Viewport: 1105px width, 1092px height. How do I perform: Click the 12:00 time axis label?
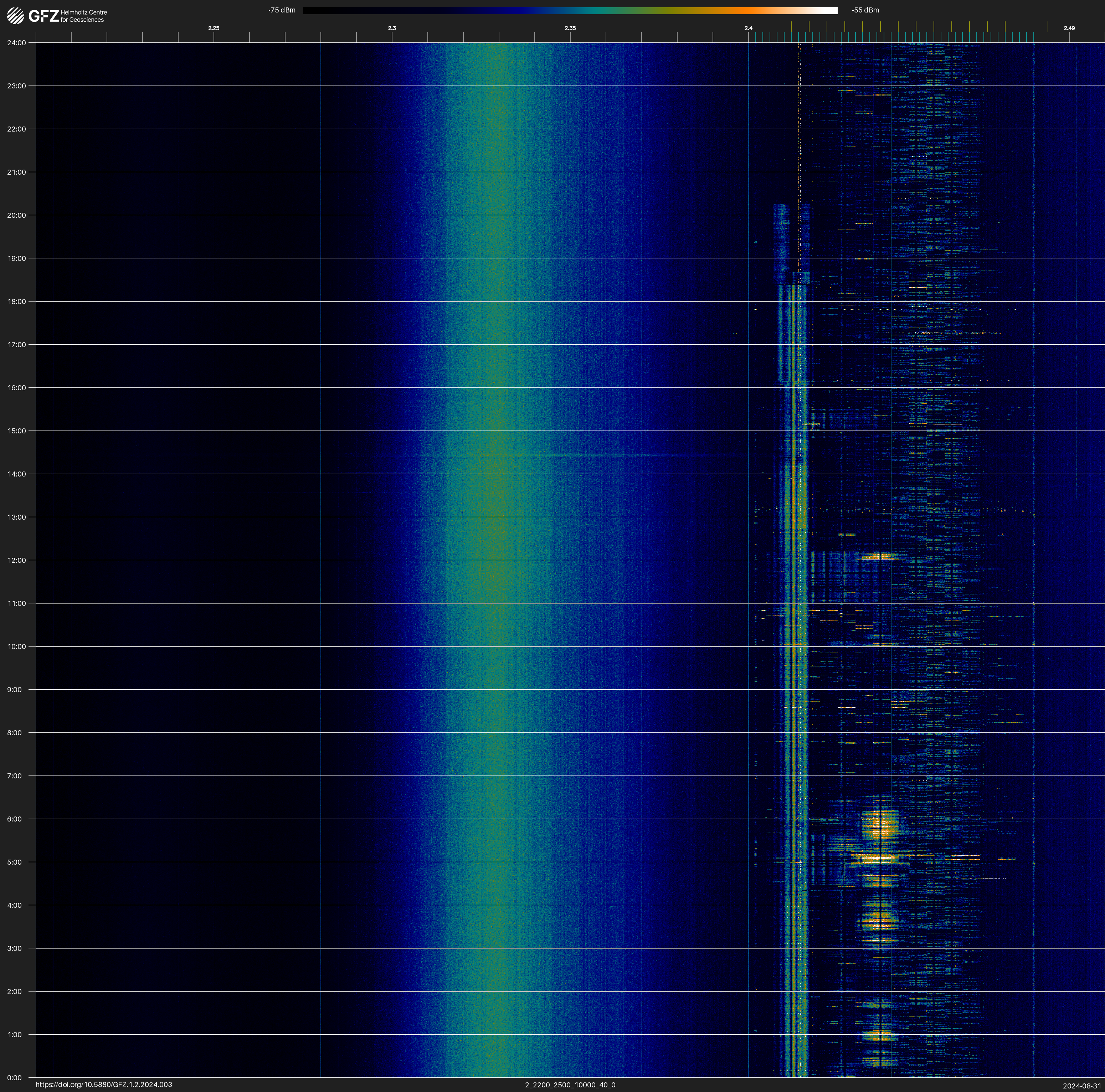[17, 560]
